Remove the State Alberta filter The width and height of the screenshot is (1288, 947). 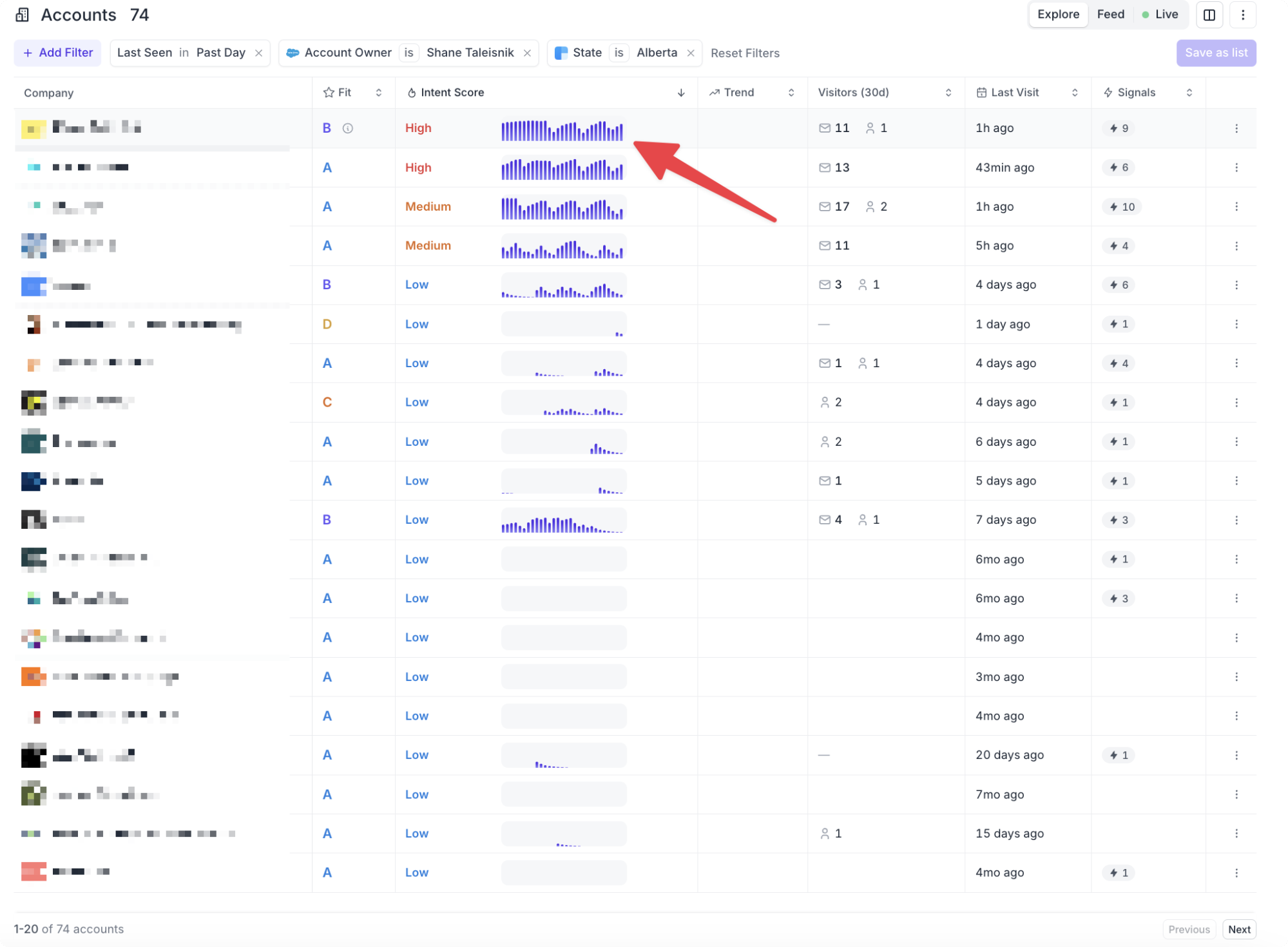(x=691, y=53)
